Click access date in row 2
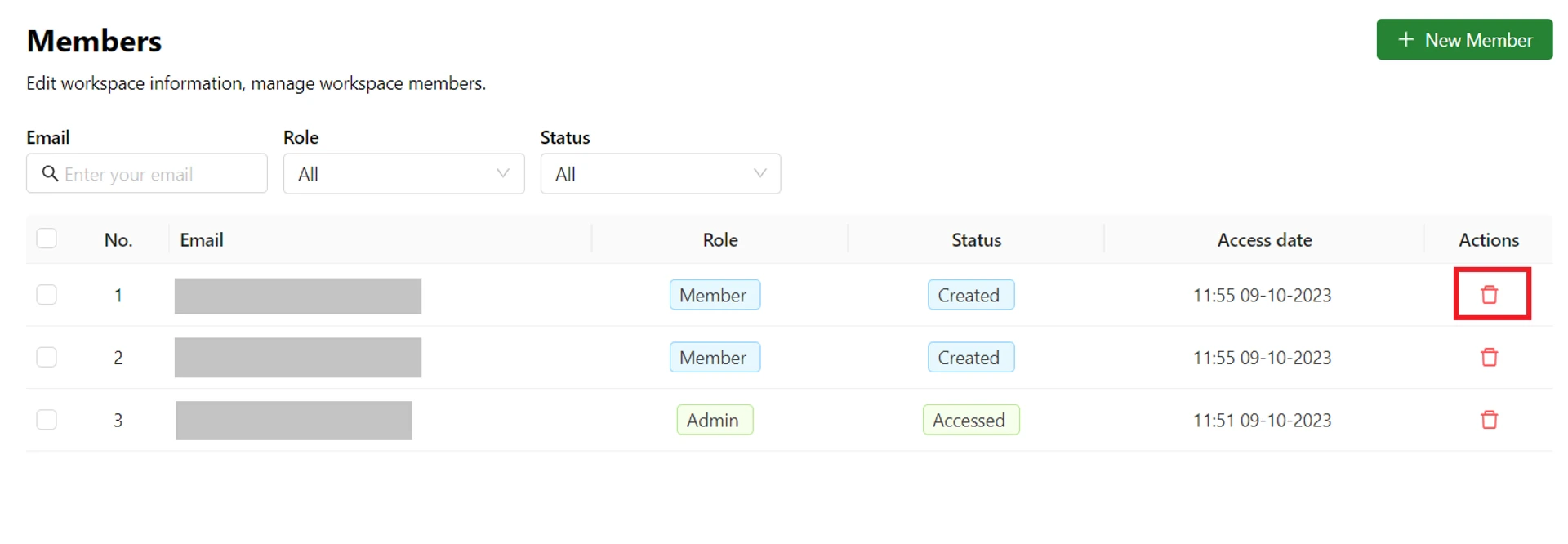This screenshot has width=1568, height=544. 1262,357
